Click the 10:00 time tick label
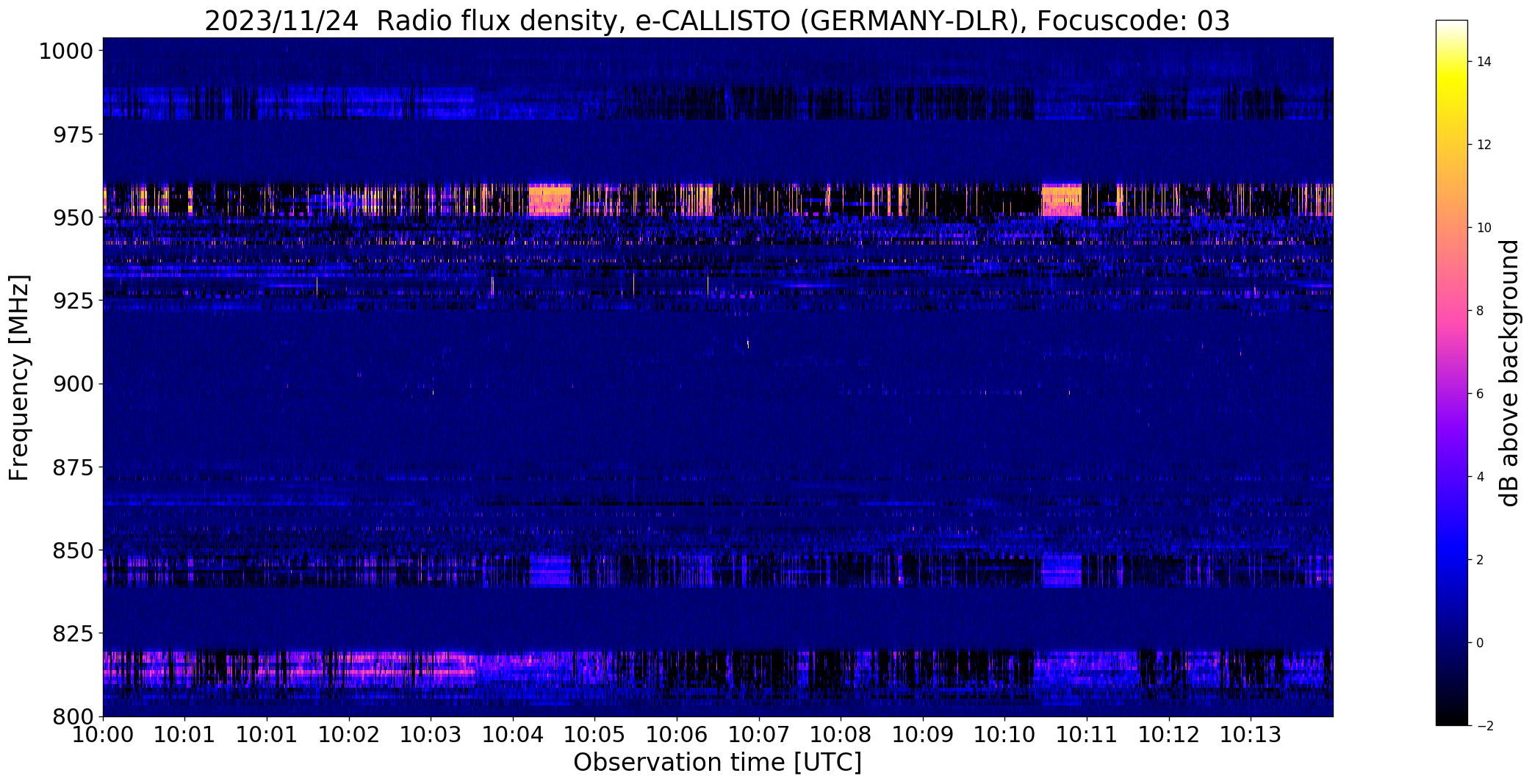Screen dimensions: 1532x784 pyautogui.click(x=103, y=735)
